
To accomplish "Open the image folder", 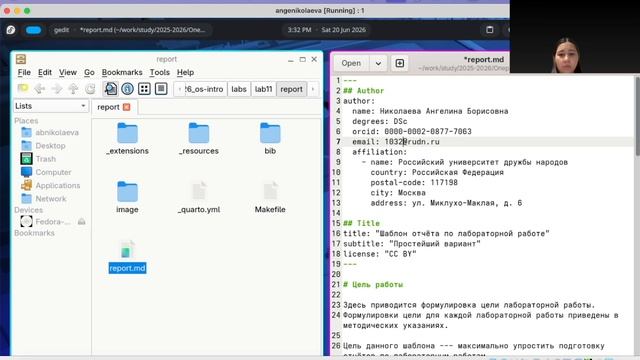I will (127, 198).
